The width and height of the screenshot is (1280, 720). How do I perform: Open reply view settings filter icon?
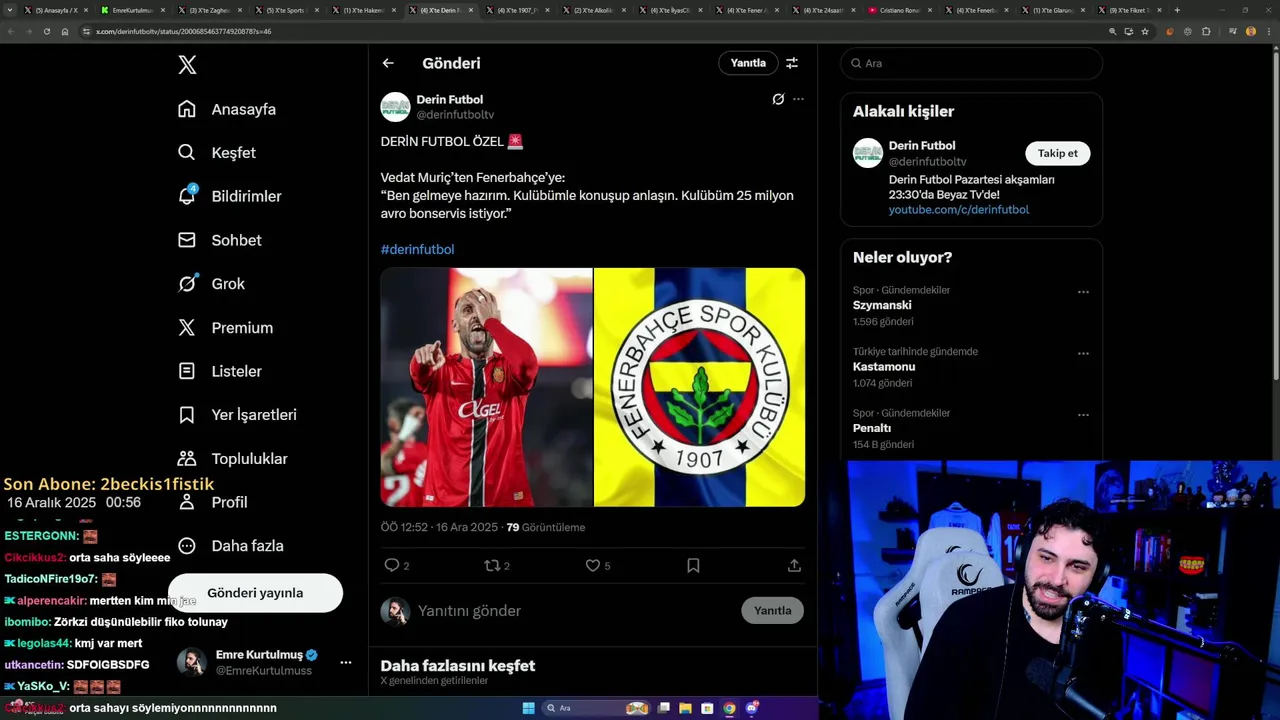pyautogui.click(x=792, y=63)
